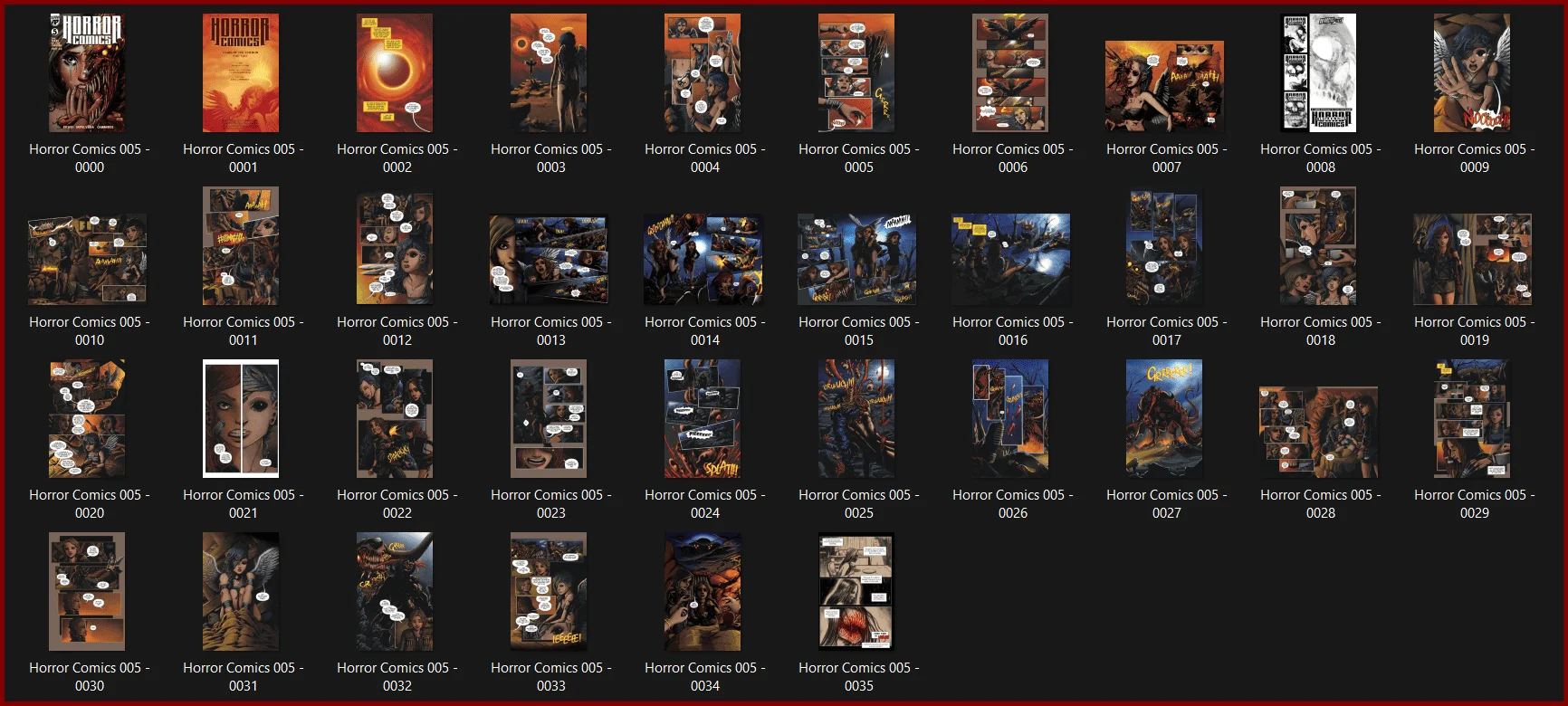Click the file name text "Horror Comics 005 - 0033"

[551, 677]
